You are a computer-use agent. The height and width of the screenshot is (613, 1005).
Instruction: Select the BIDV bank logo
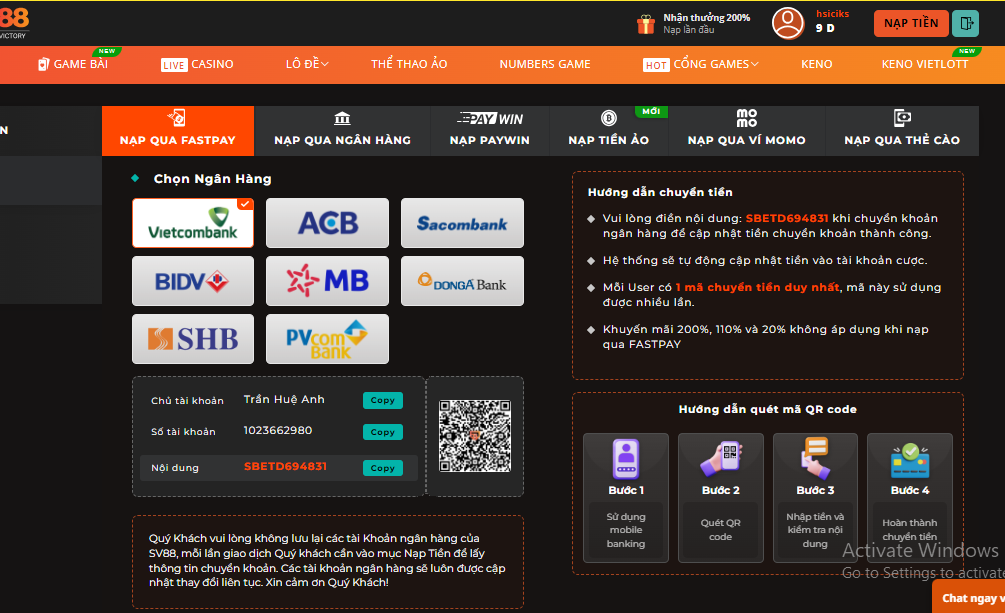(193, 281)
